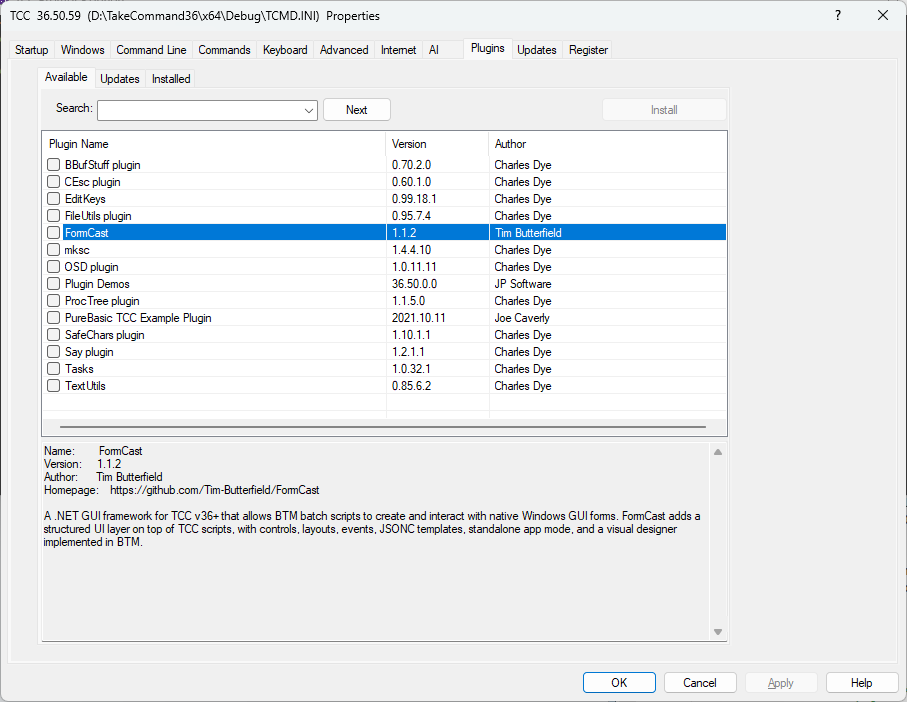Check the FormCast plugin checkbox
This screenshot has height=702, width=907.
click(x=53, y=232)
